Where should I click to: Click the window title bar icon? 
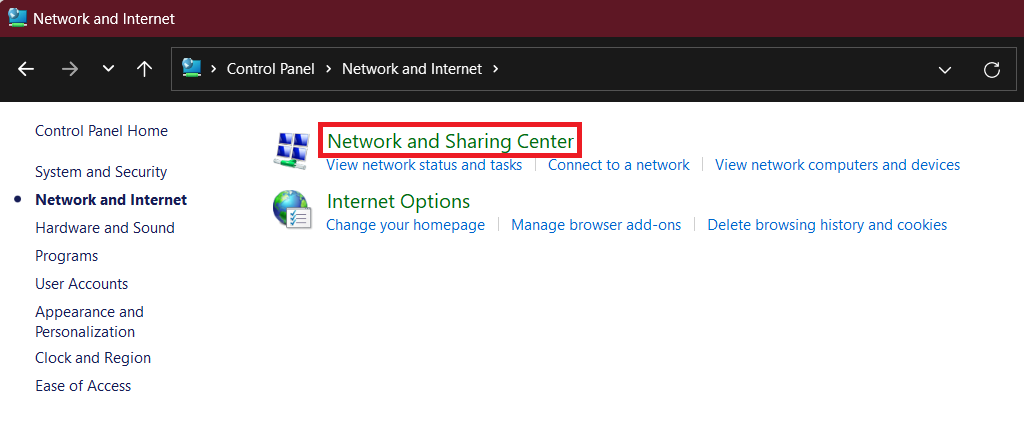coord(17,18)
